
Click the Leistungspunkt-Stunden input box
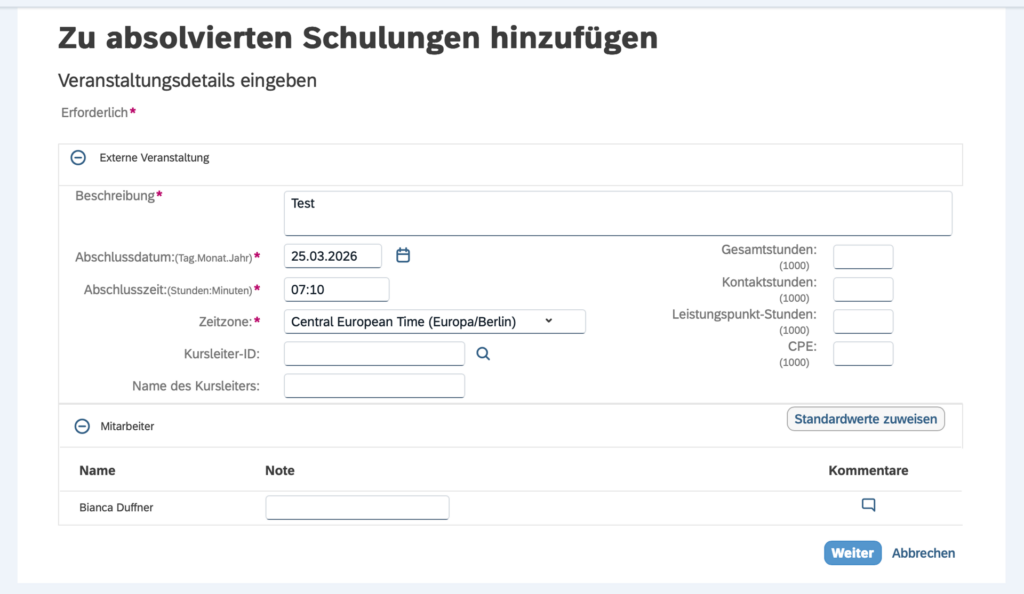(x=863, y=321)
